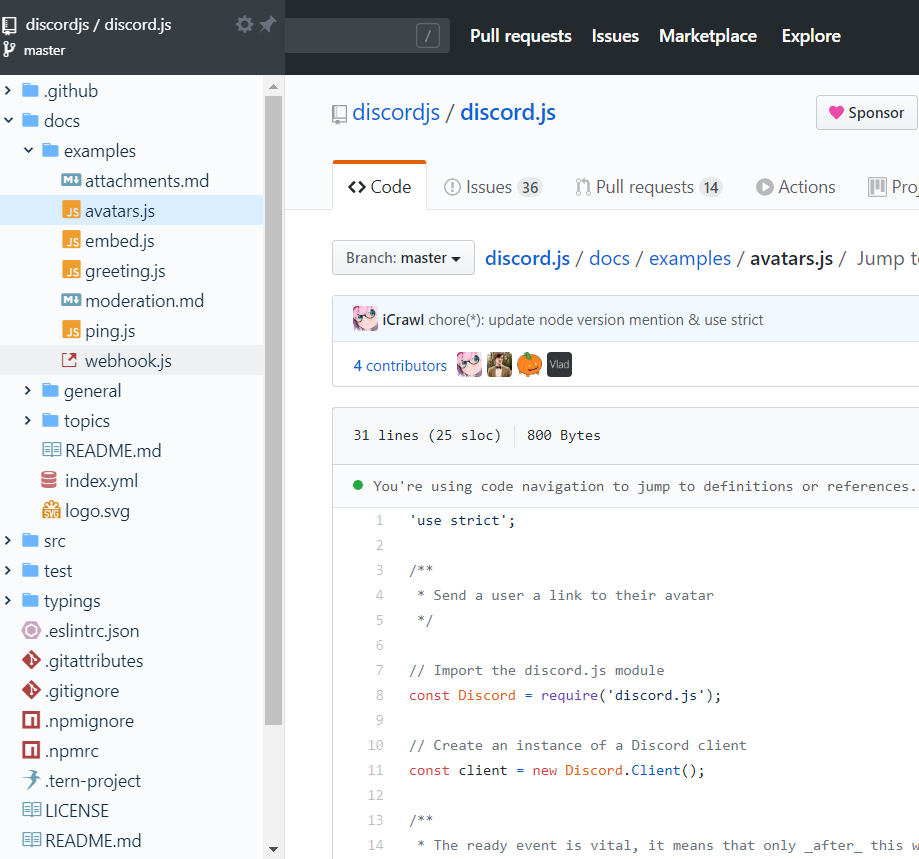Click the pumpkin contributor avatar
The image size is (919, 859).
529,364
